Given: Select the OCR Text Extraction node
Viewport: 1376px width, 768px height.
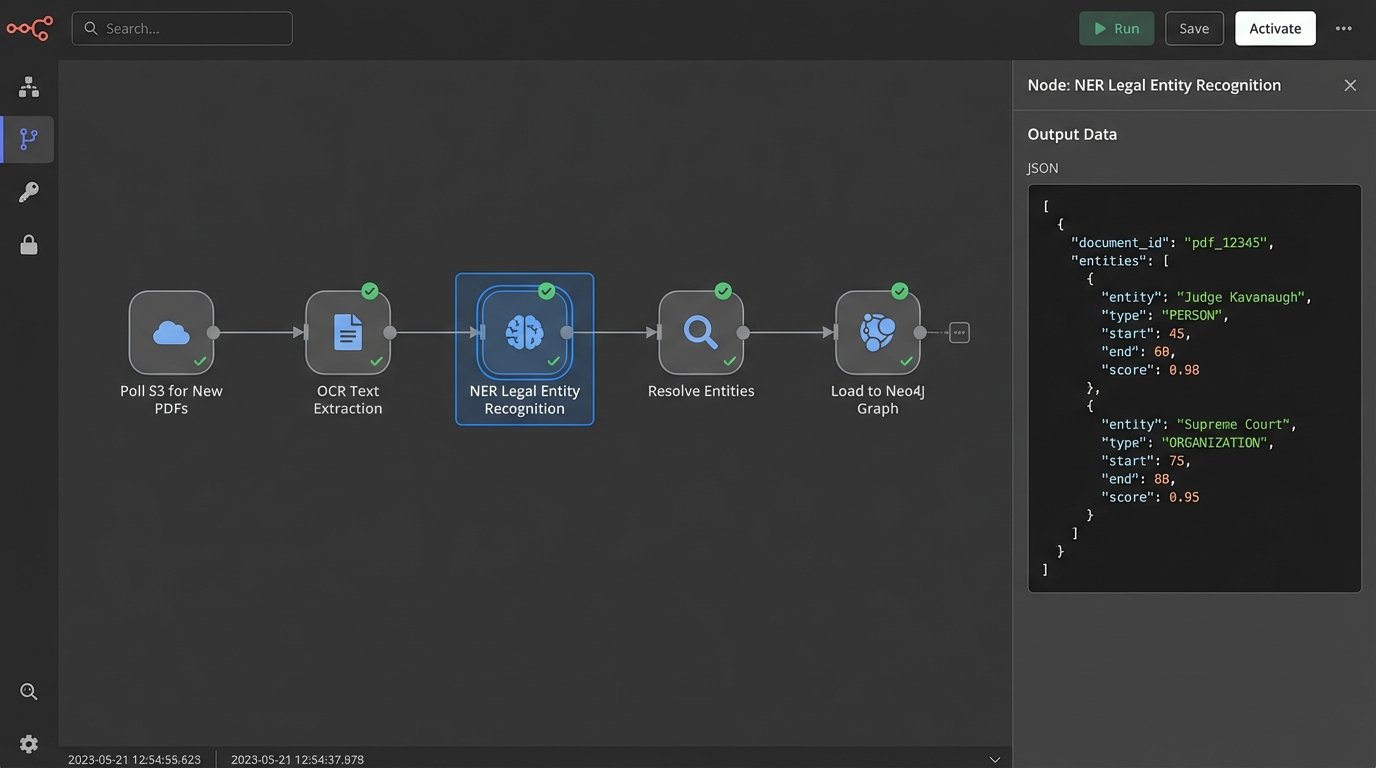Looking at the screenshot, I should pos(348,333).
